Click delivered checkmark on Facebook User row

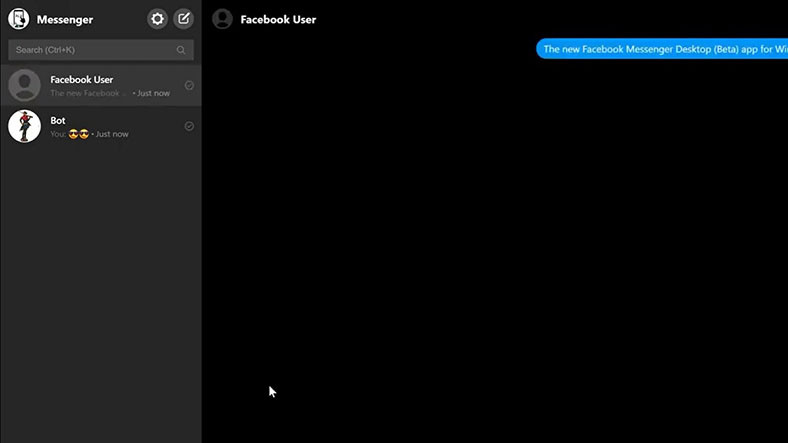click(x=189, y=85)
